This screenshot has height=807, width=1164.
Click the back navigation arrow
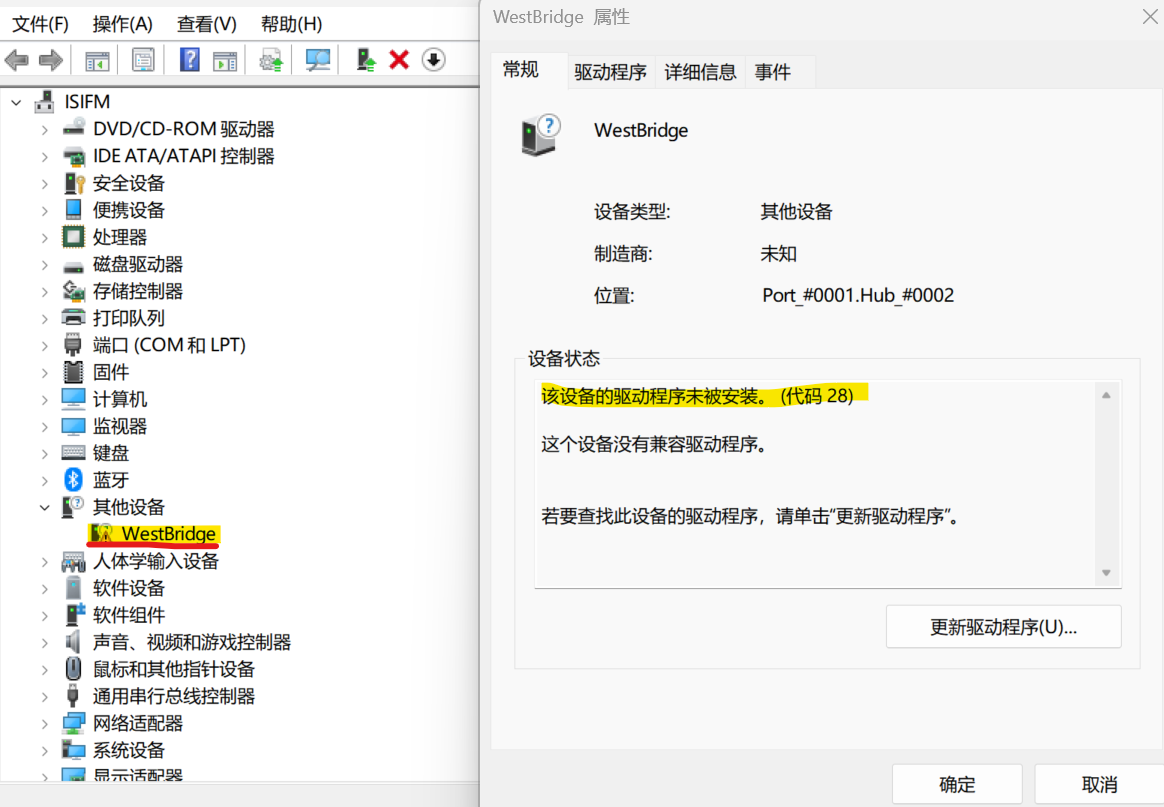[x=16, y=59]
